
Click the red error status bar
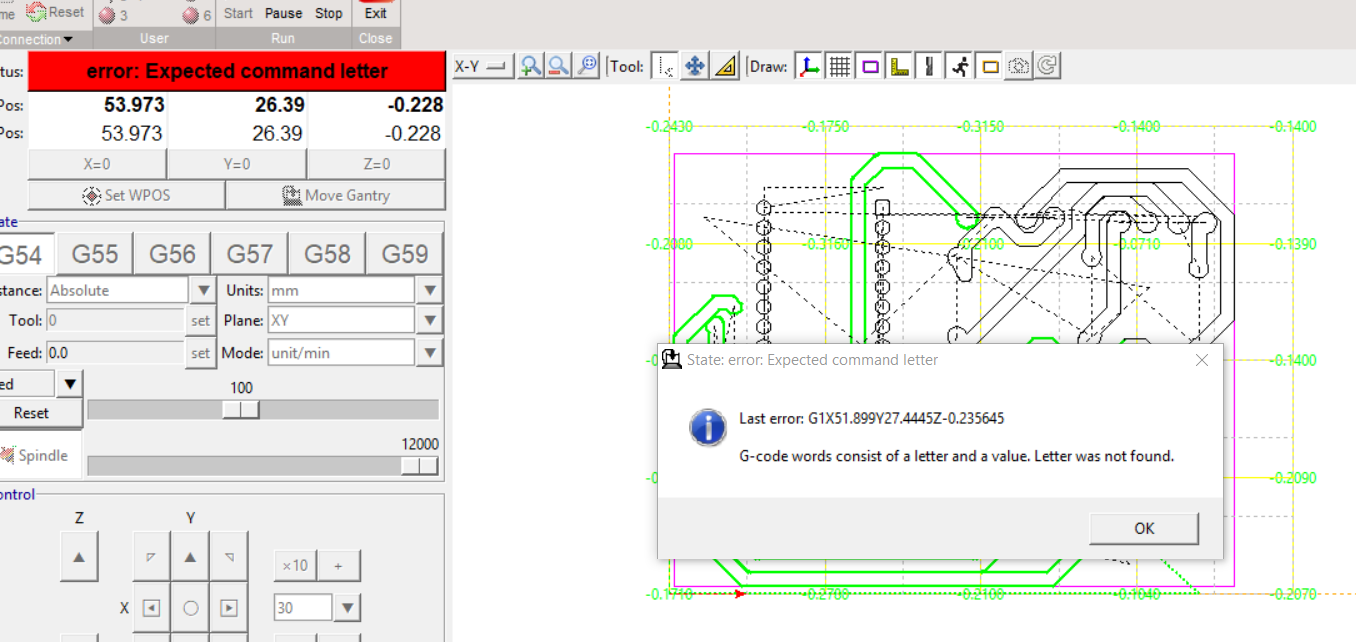click(x=237, y=71)
